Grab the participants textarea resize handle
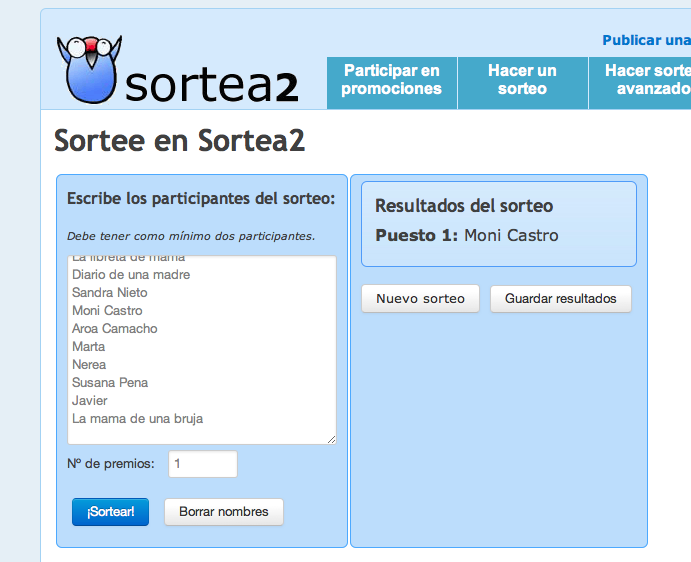Viewport: 691px width, 562px height. [x=331, y=438]
